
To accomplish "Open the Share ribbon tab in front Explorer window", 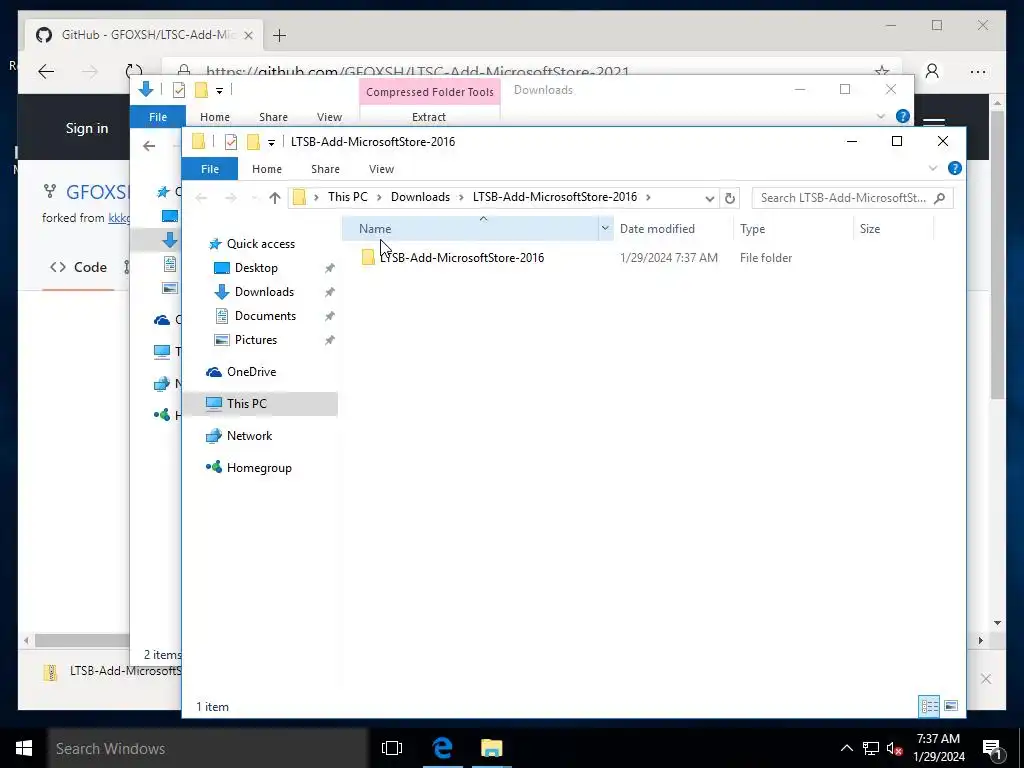I will click(325, 168).
